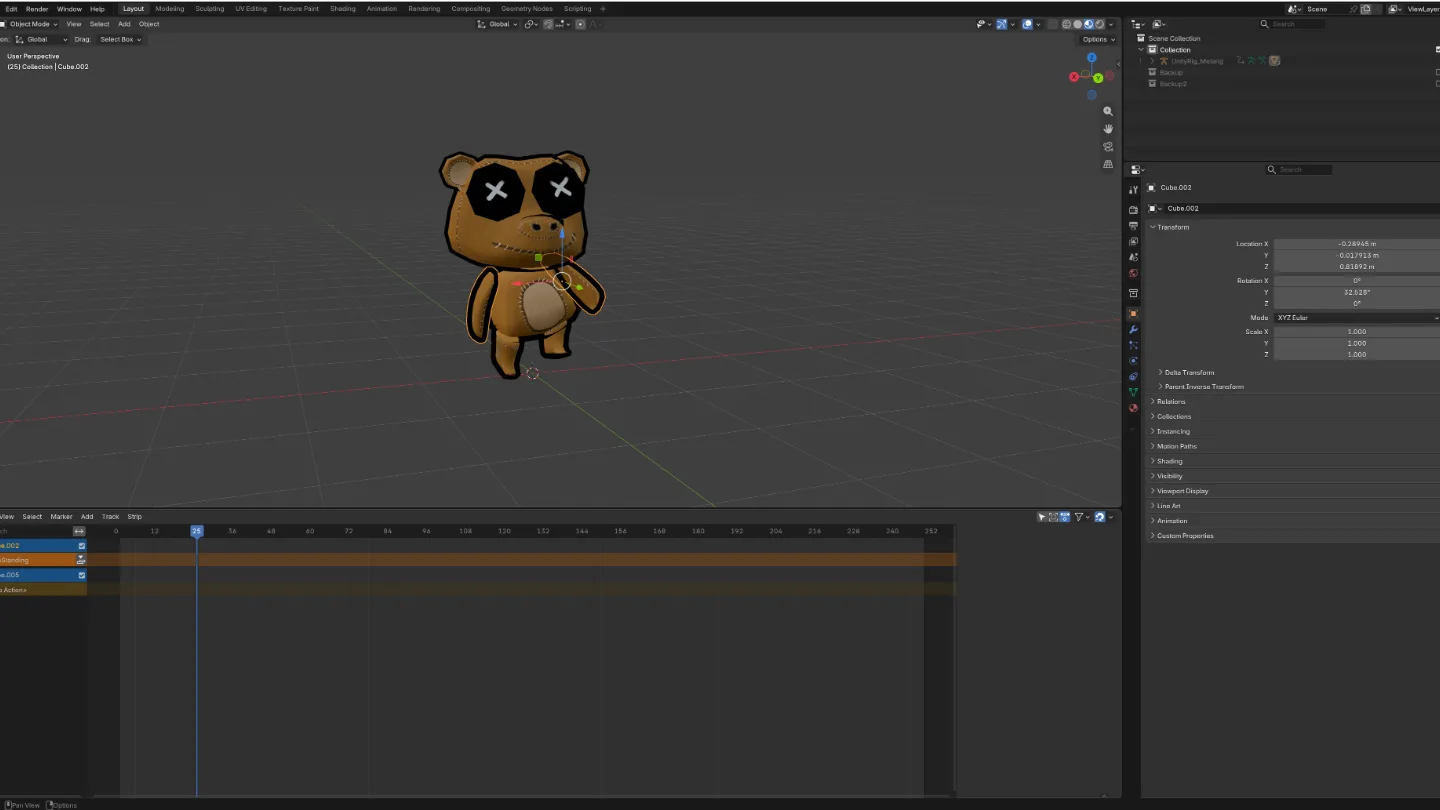The image size is (1440, 810).
Task: Expand the Relations panel
Action: [x=1153, y=402]
